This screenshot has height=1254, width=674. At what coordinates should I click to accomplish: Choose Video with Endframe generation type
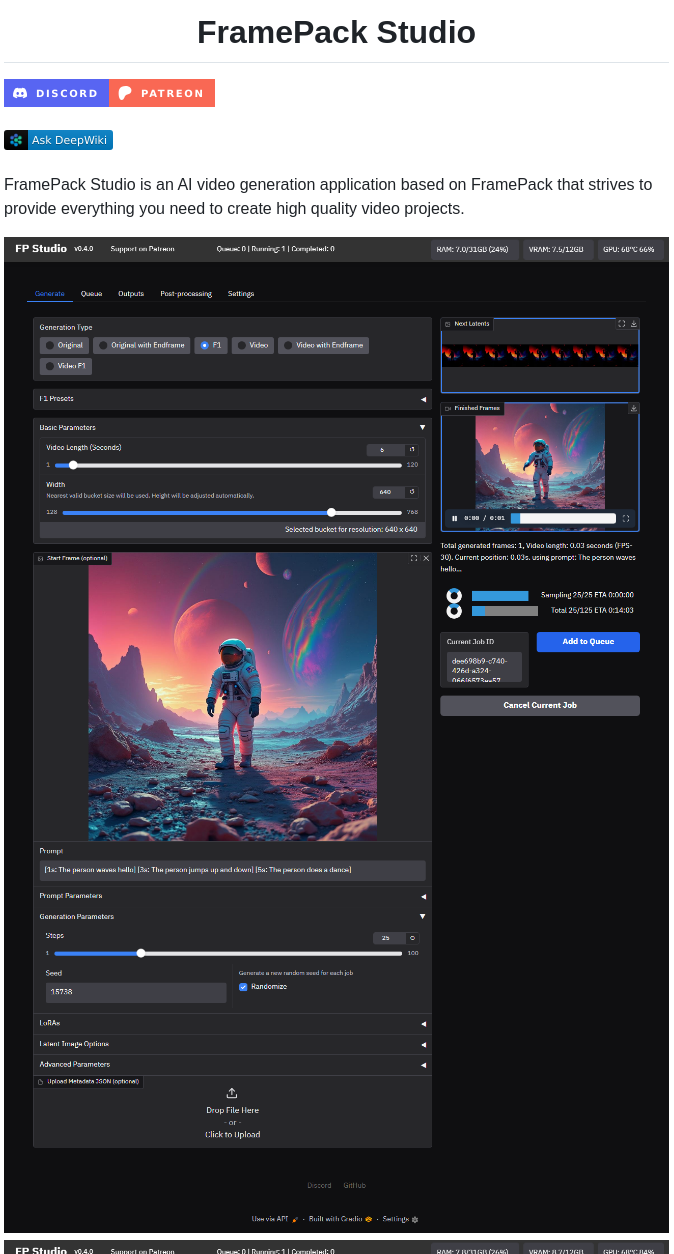[x=323, y=345]
